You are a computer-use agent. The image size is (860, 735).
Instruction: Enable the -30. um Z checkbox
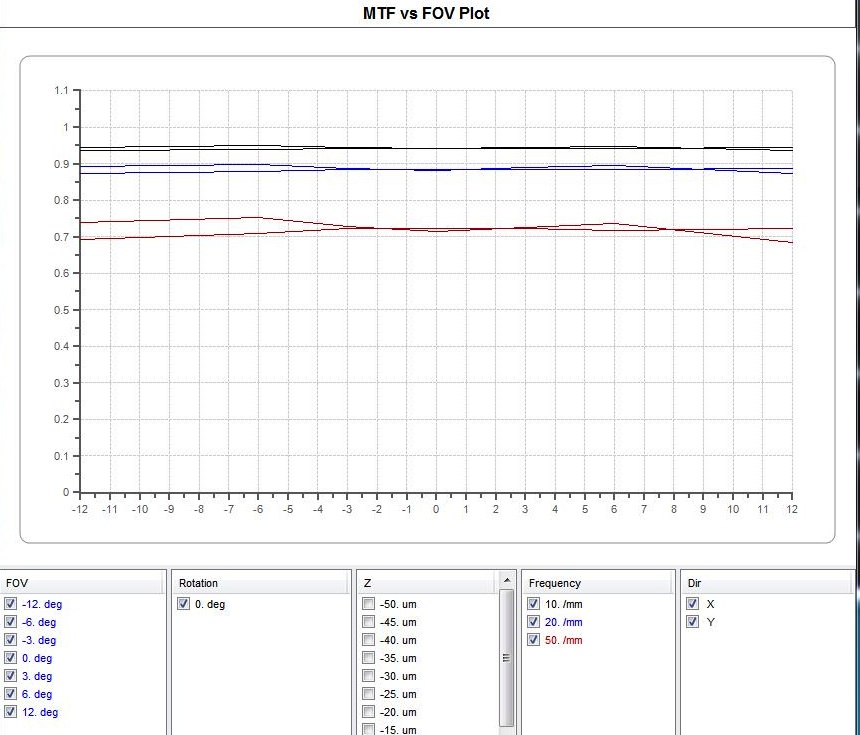click(x=369, y=676)
